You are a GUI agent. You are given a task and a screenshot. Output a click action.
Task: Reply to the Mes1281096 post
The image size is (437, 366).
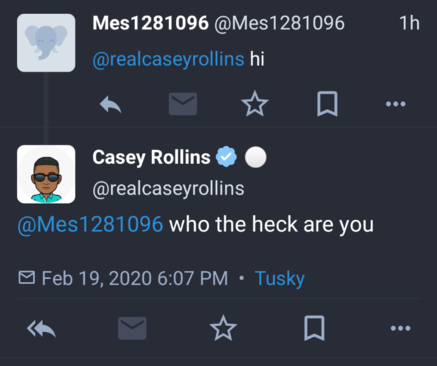click(x=111, y=104)
